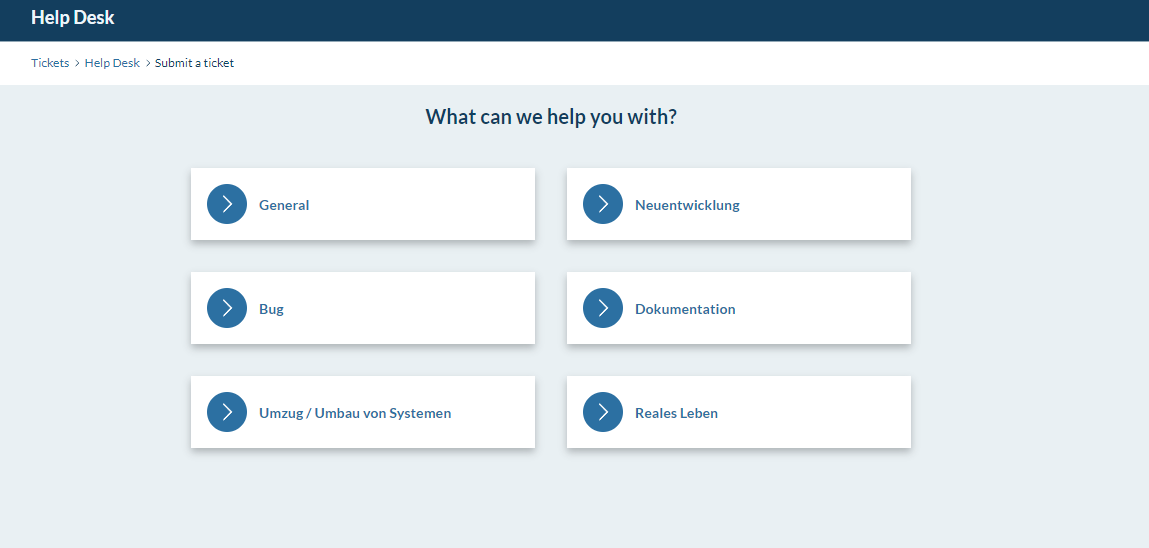Screen dimensions: 1149x548
Task: Select the Bug category label
Action: click(x=271, y=309)
